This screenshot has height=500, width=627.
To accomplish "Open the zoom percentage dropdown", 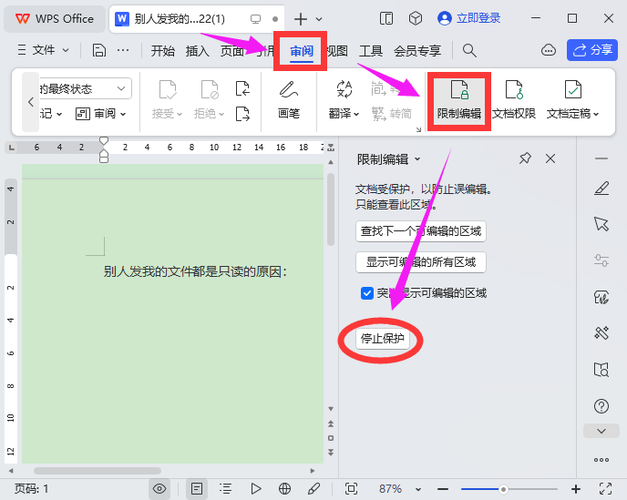I will point(418,489).
